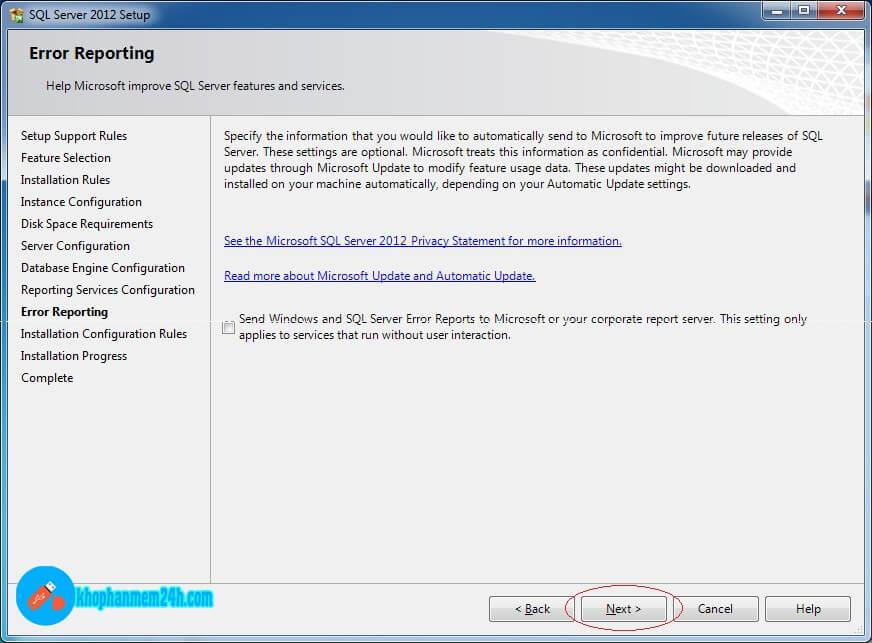Enable Send Windows and SQL Server Error Reports checkbox
The image size is (872, 643).
(x=230, y=327)
